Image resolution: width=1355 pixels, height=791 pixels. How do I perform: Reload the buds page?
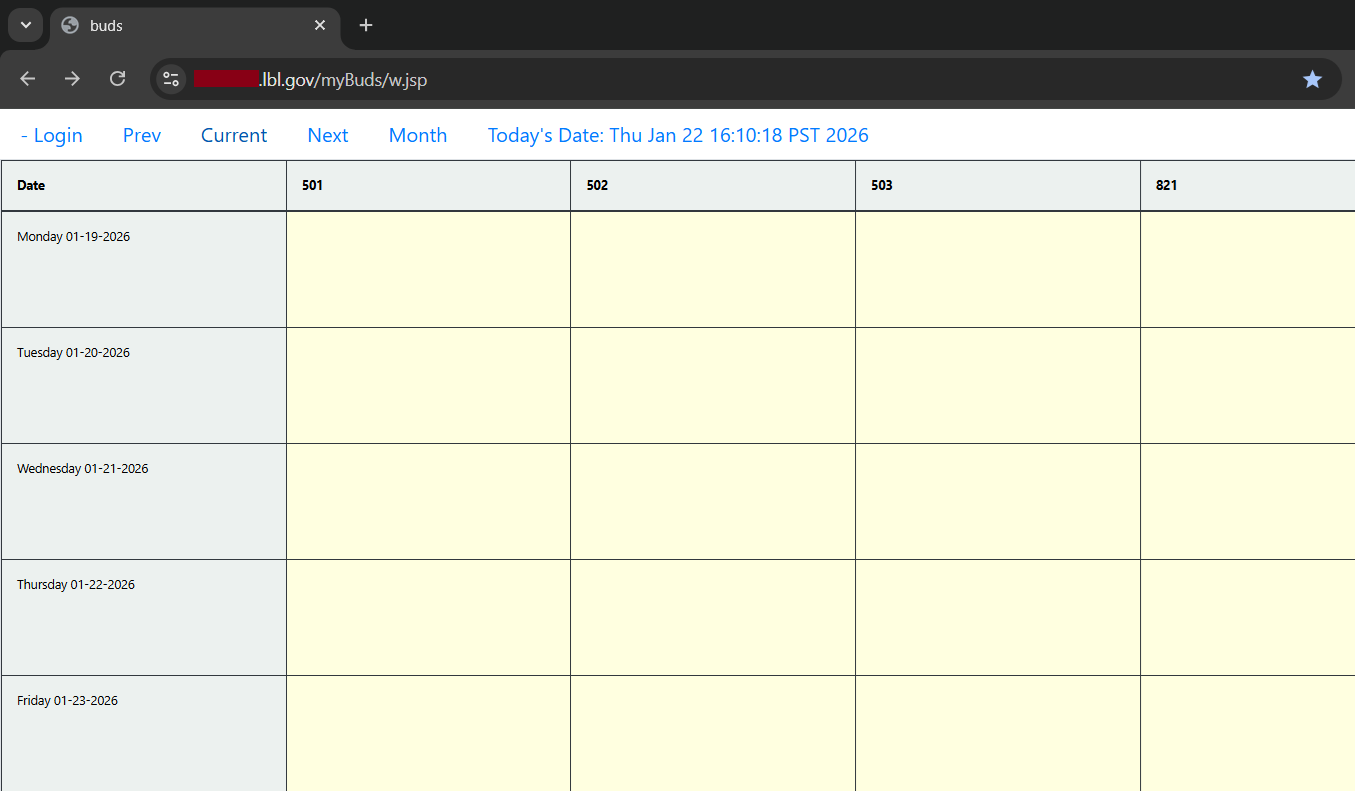coord(117,79)
